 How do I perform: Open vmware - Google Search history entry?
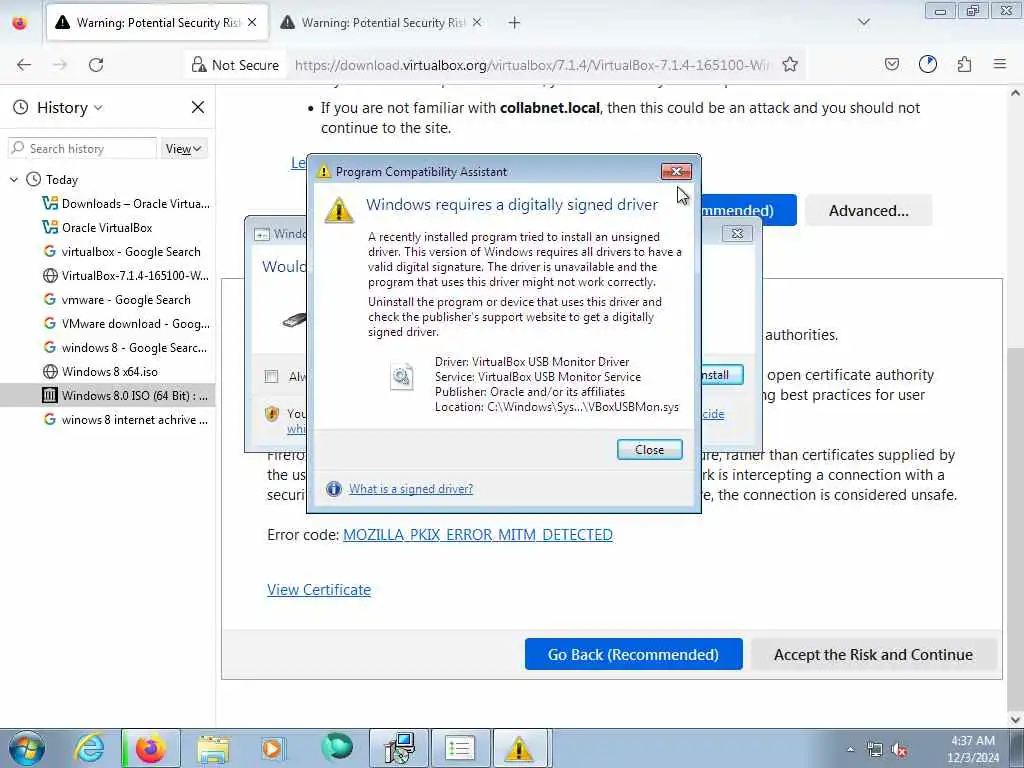117,300
